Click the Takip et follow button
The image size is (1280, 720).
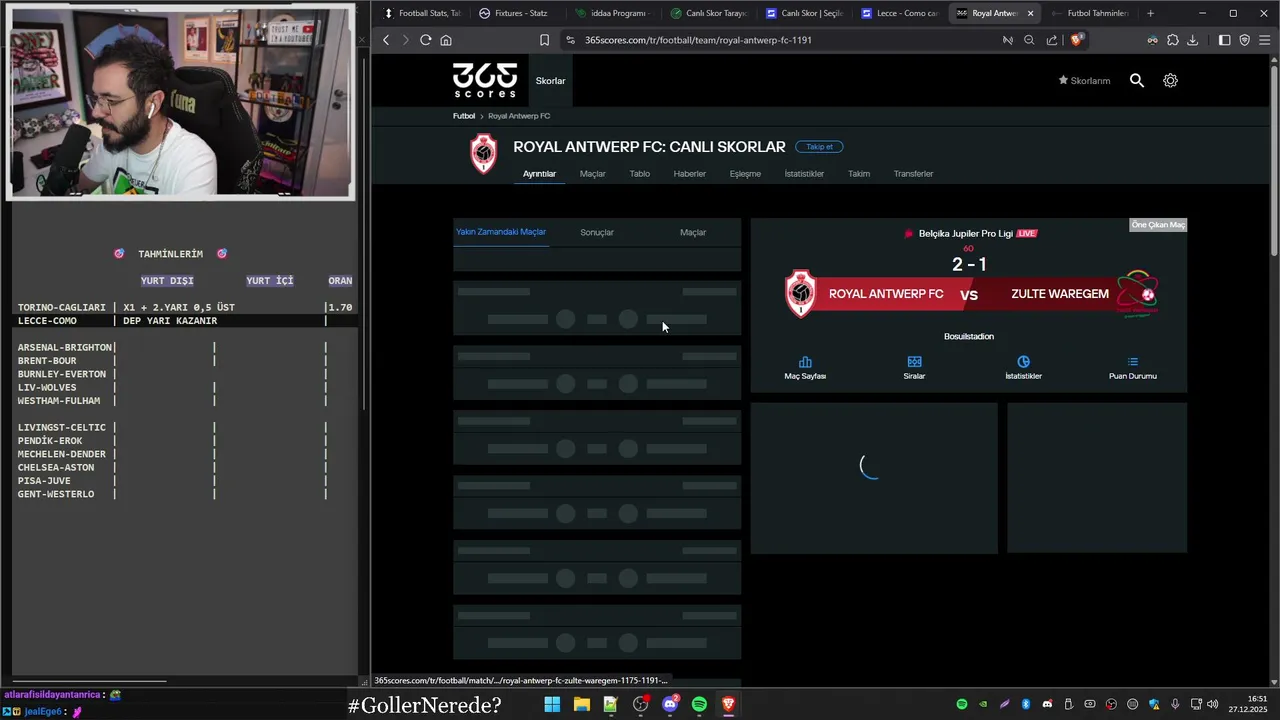tap(819, 147)
